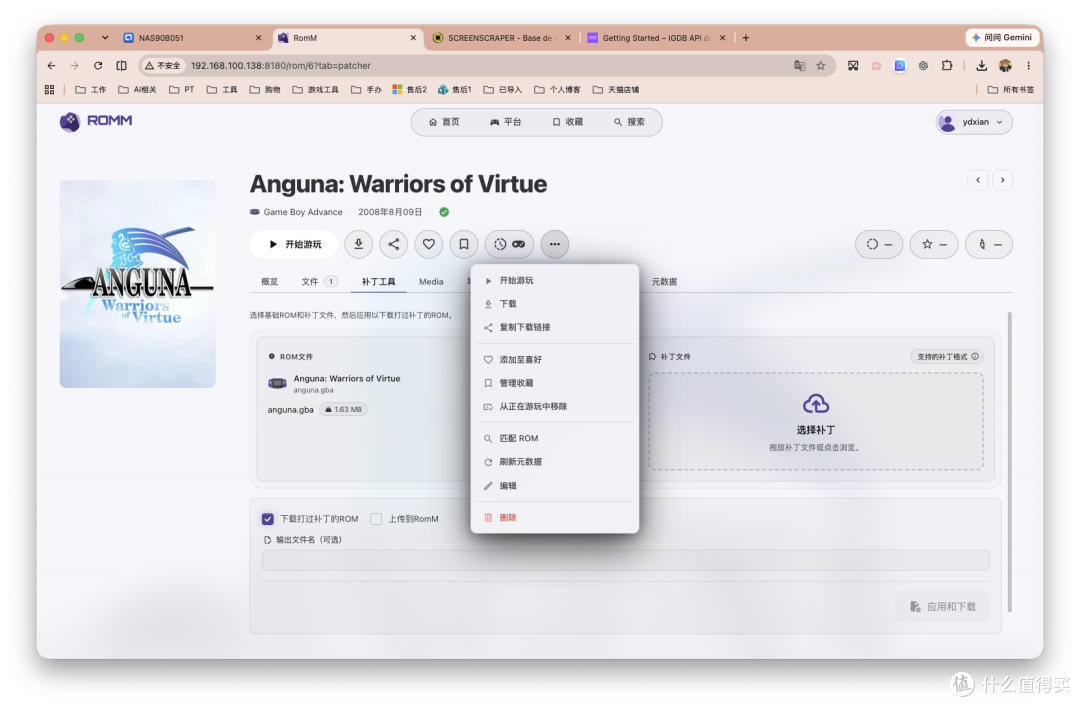This screenshot has width=1080, height=707.
Task: Go to next game with right chevron
Action: (1002, 180)
